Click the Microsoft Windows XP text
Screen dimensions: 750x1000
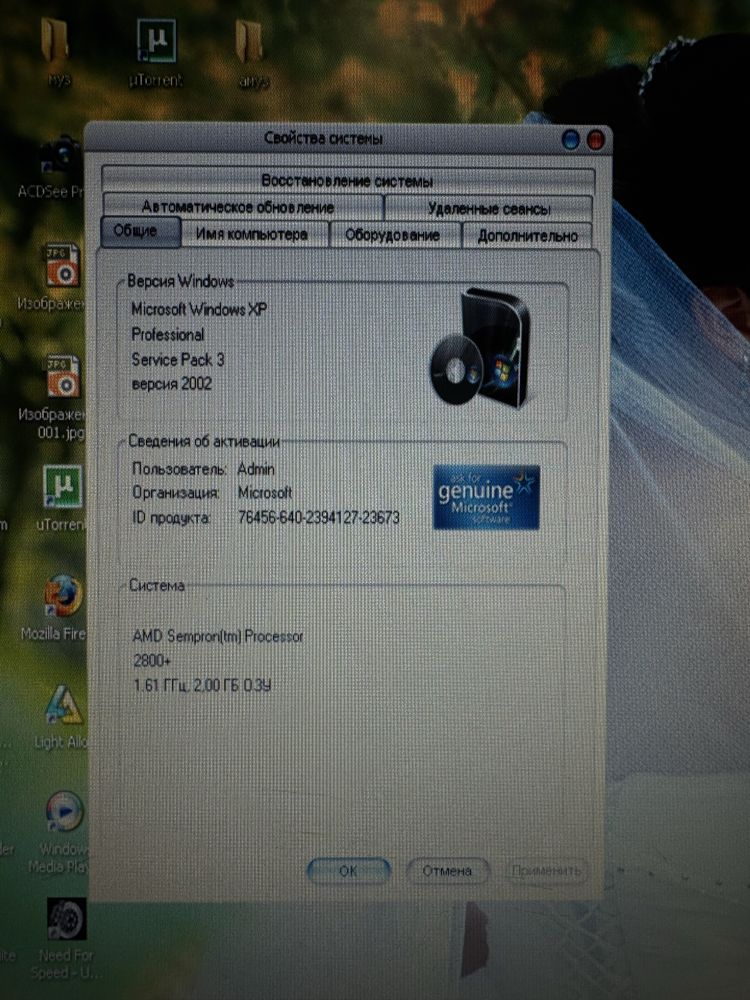(x=199, y=309)
